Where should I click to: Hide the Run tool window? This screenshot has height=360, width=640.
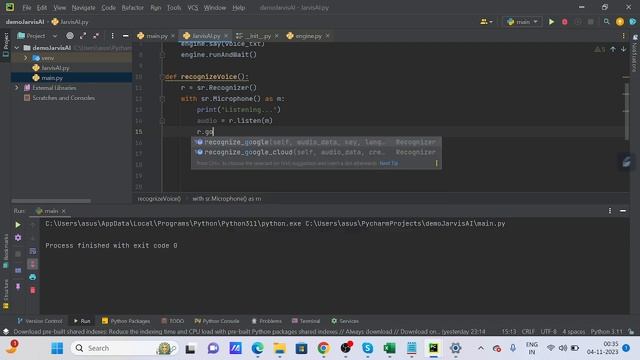[x=623, y=211]
